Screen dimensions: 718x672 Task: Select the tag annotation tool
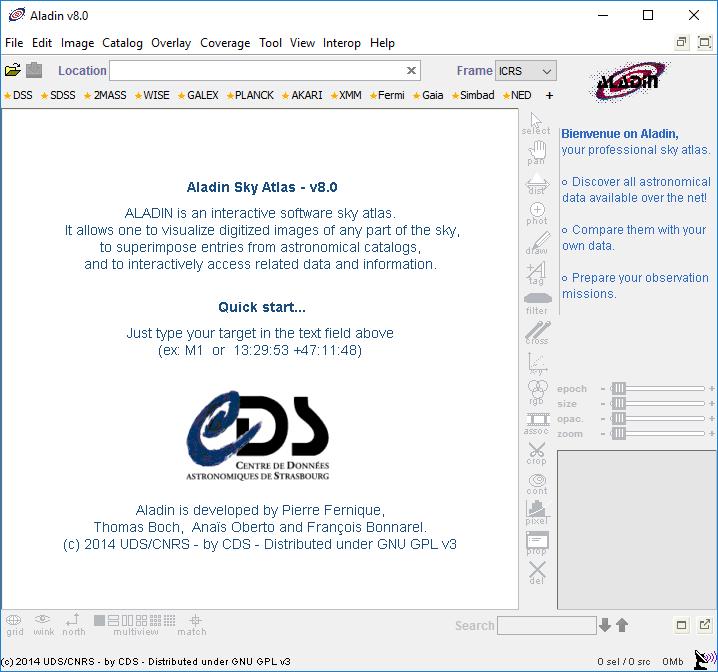(x=536, y=273)
